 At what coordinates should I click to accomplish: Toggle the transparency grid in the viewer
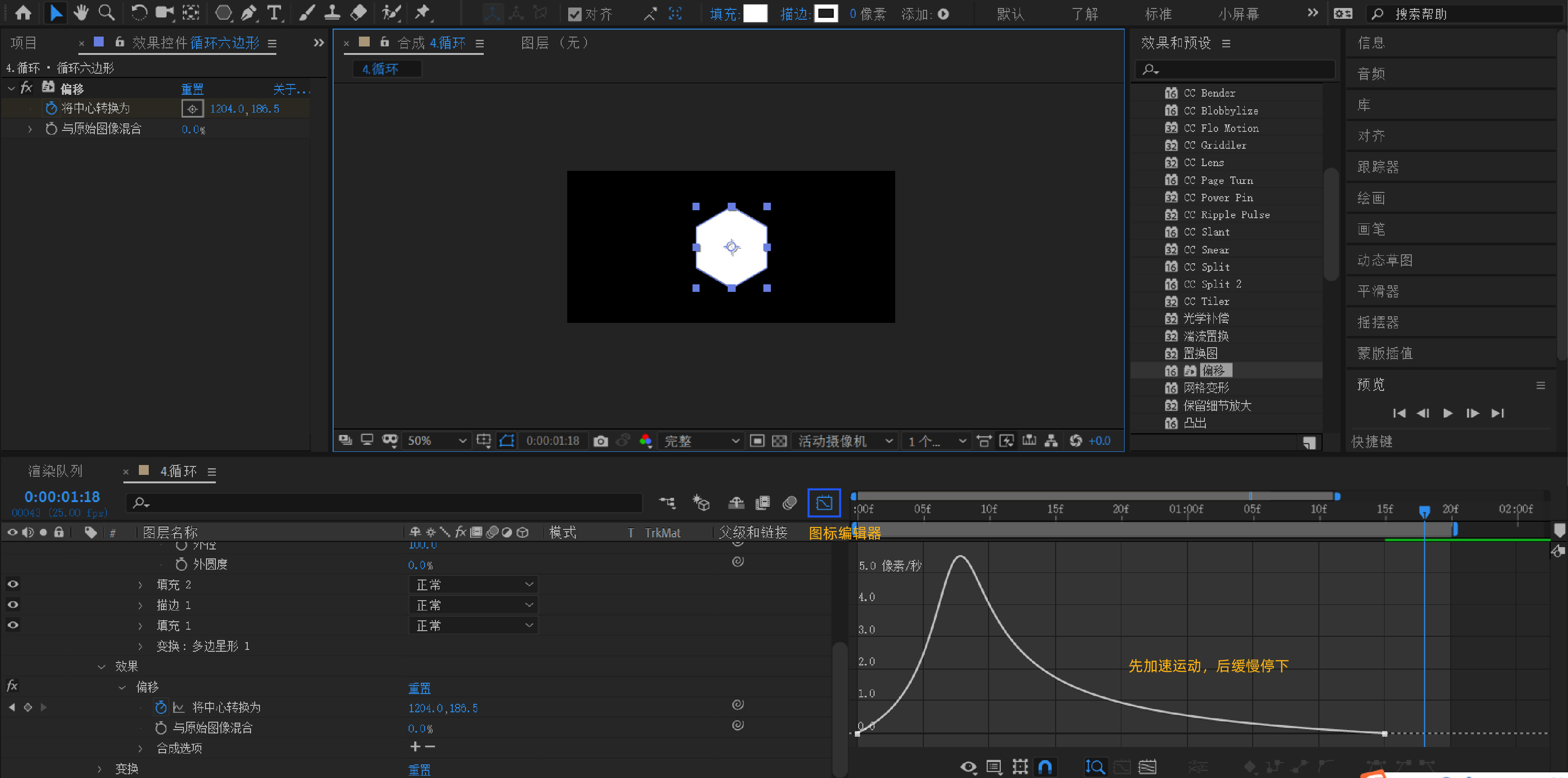[x=779, y=441]
